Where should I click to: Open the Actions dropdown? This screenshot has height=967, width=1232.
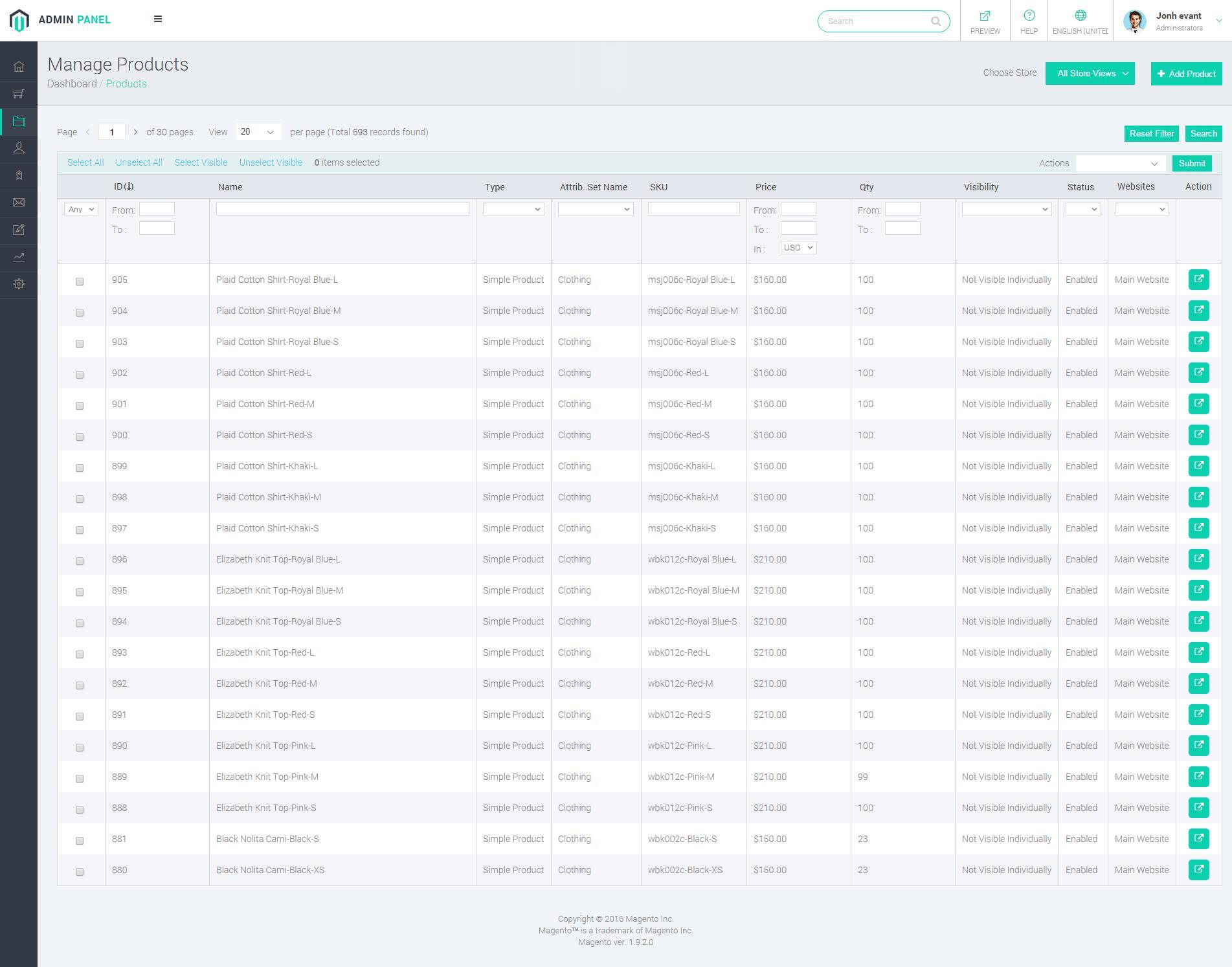tap(1120, 164)
